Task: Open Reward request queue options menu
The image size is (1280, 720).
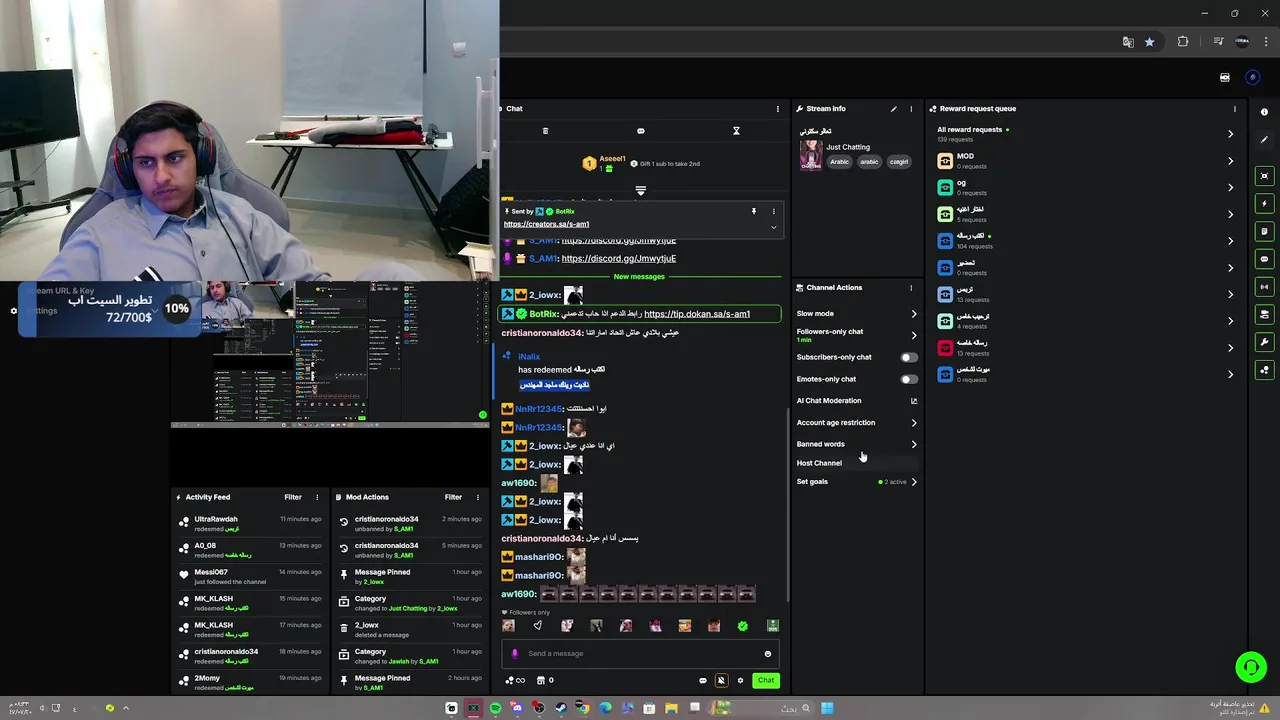Action: point(1235,109)
